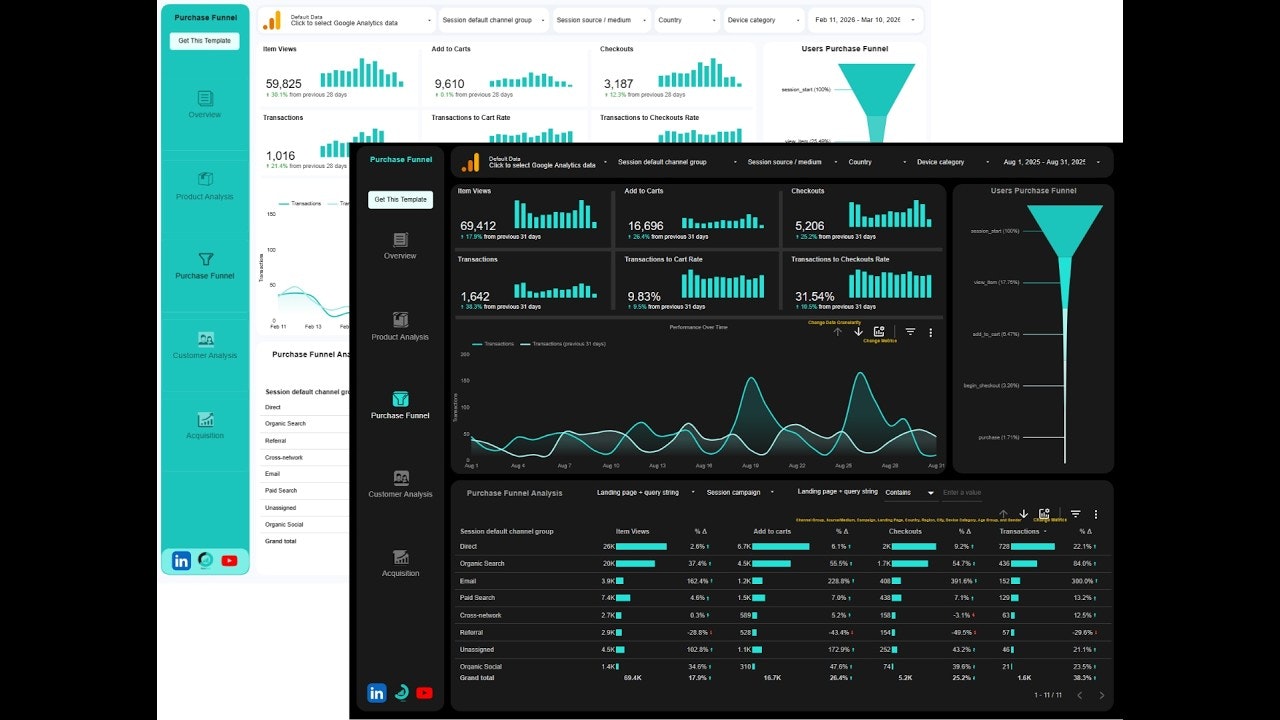Click Change Metrics icon above dark performance chart
The width and height of the screenshot is (1280, 720).
pos(879,331)
